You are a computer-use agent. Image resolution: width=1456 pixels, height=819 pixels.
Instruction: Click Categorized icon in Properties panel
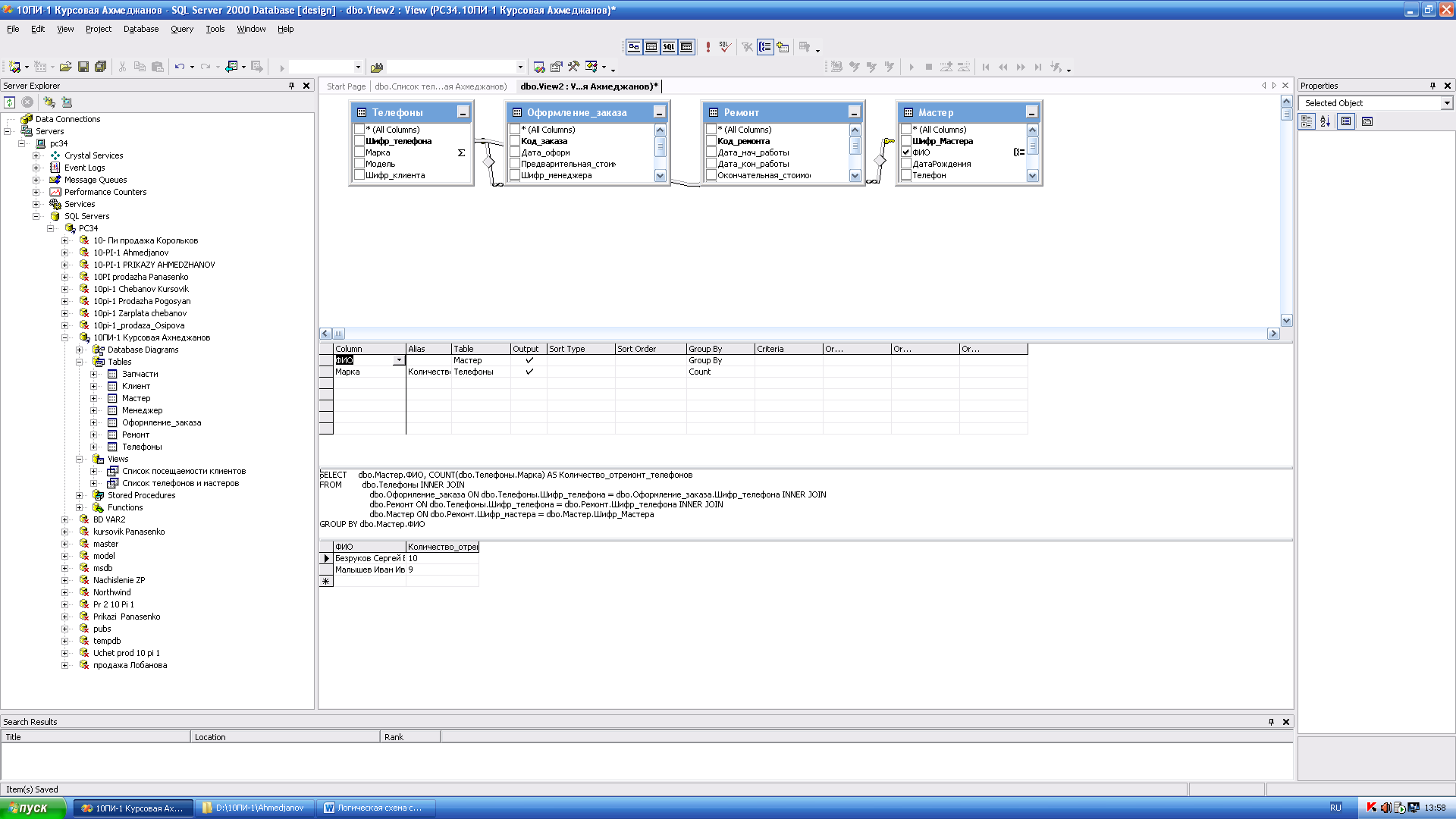(x=1307, y=121)
